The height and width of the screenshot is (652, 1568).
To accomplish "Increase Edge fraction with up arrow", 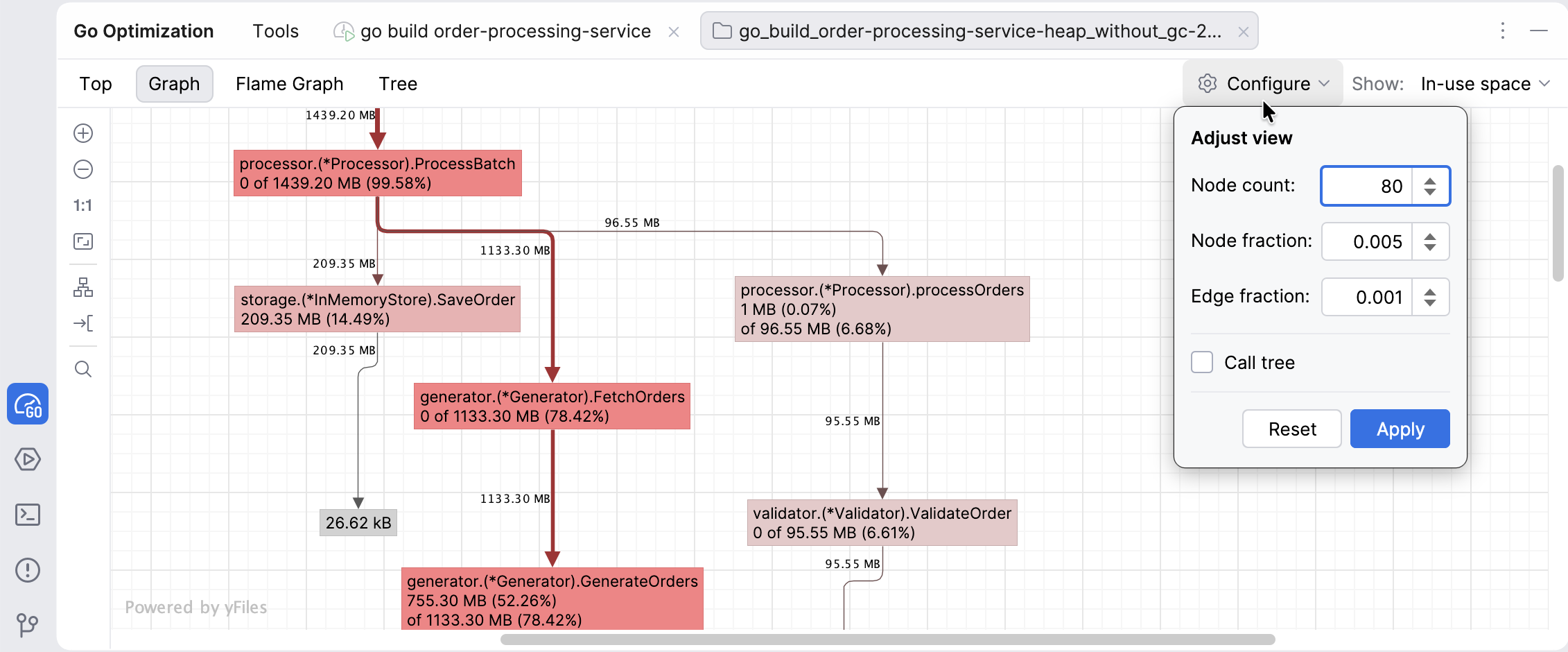I will tap(1430, 291).
